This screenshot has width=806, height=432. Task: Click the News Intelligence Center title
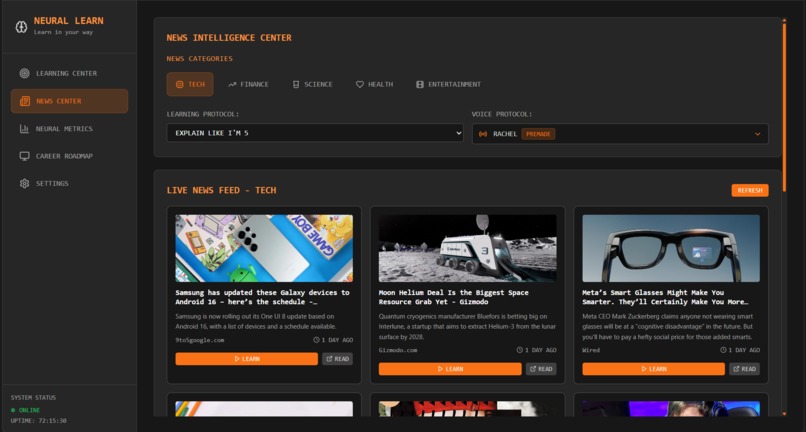coord(229,38)
